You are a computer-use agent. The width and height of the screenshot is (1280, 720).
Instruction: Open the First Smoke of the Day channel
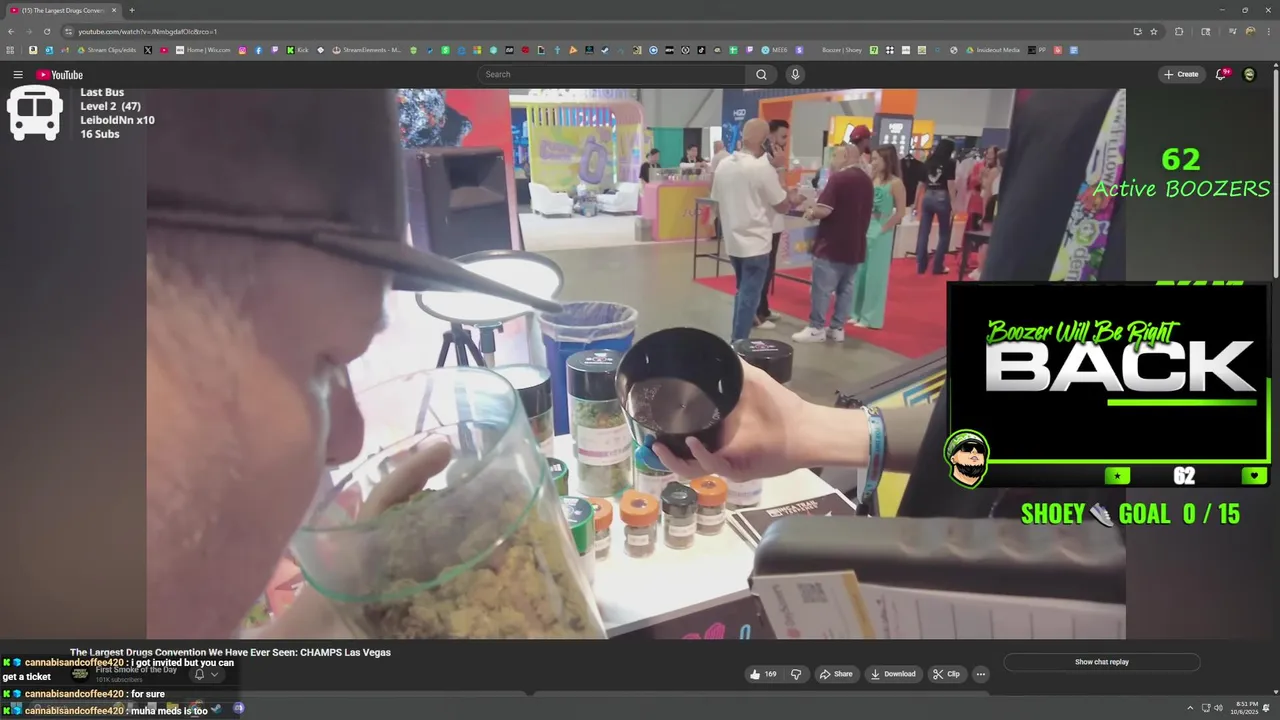point(136,670)
